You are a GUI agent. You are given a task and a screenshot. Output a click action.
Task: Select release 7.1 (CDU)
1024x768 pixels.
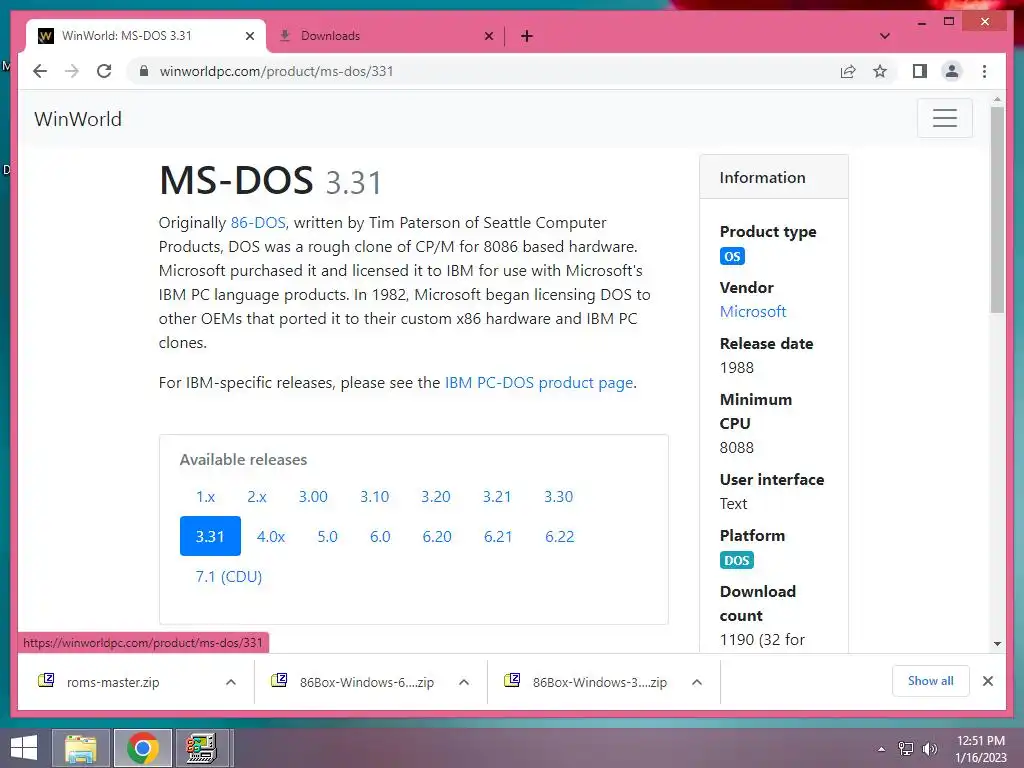coord(229,576)
